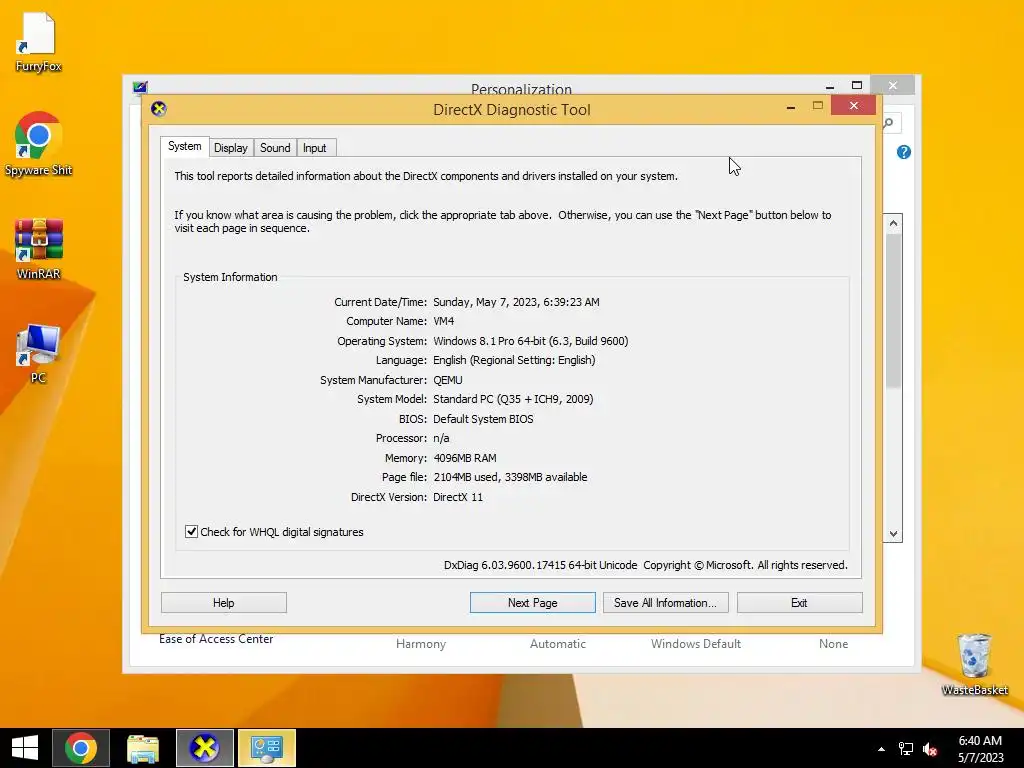
Task: Open the WasteBasket recycle bin
Action: tap(974, 664)
